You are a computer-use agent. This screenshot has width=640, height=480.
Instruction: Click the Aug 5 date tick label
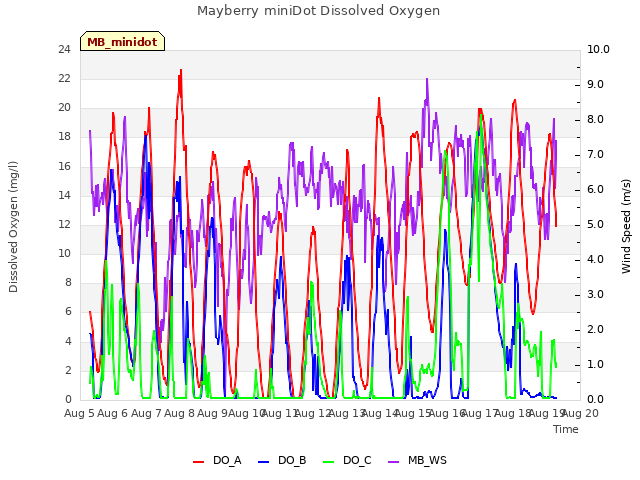pos(79,413)
